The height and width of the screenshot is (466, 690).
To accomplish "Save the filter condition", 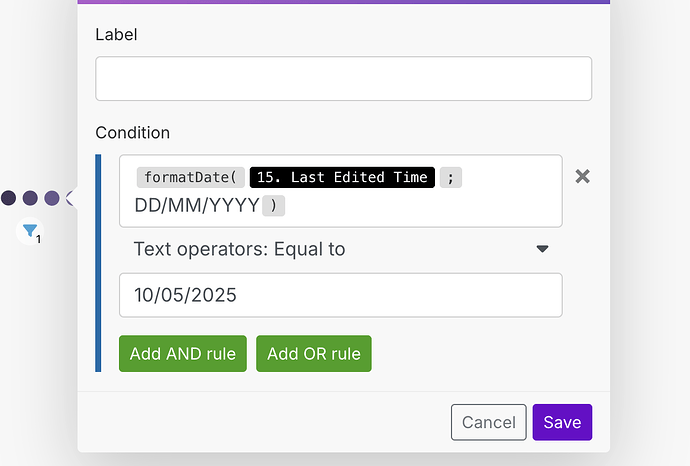I will pyautogui.click(x=562, y=422).
